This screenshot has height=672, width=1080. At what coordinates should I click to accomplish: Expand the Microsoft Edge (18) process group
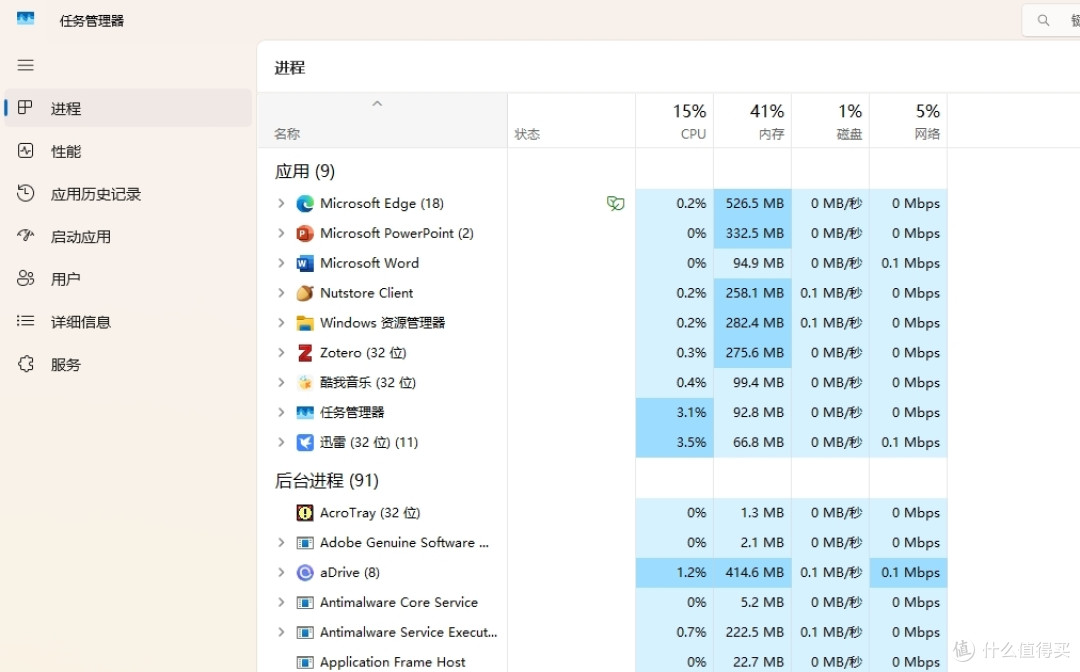(x=281, y=203)
